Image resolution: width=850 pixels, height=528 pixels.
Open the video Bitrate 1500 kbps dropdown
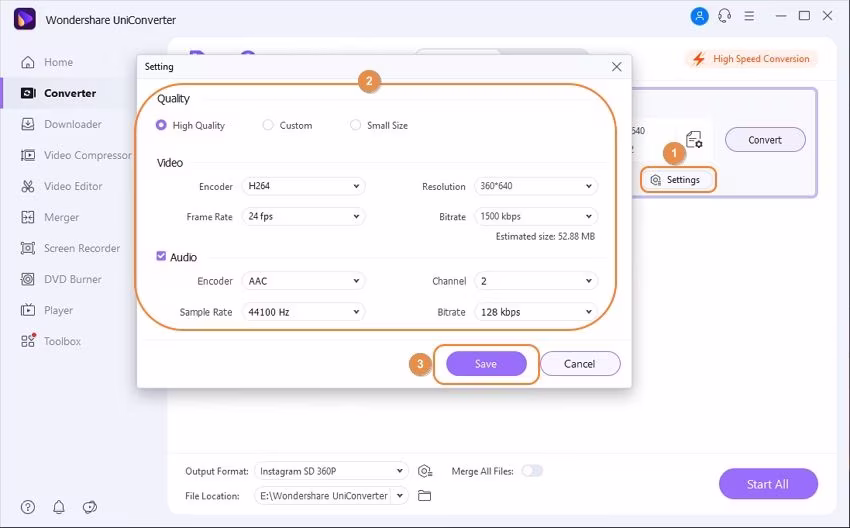(x=536, y=216)
